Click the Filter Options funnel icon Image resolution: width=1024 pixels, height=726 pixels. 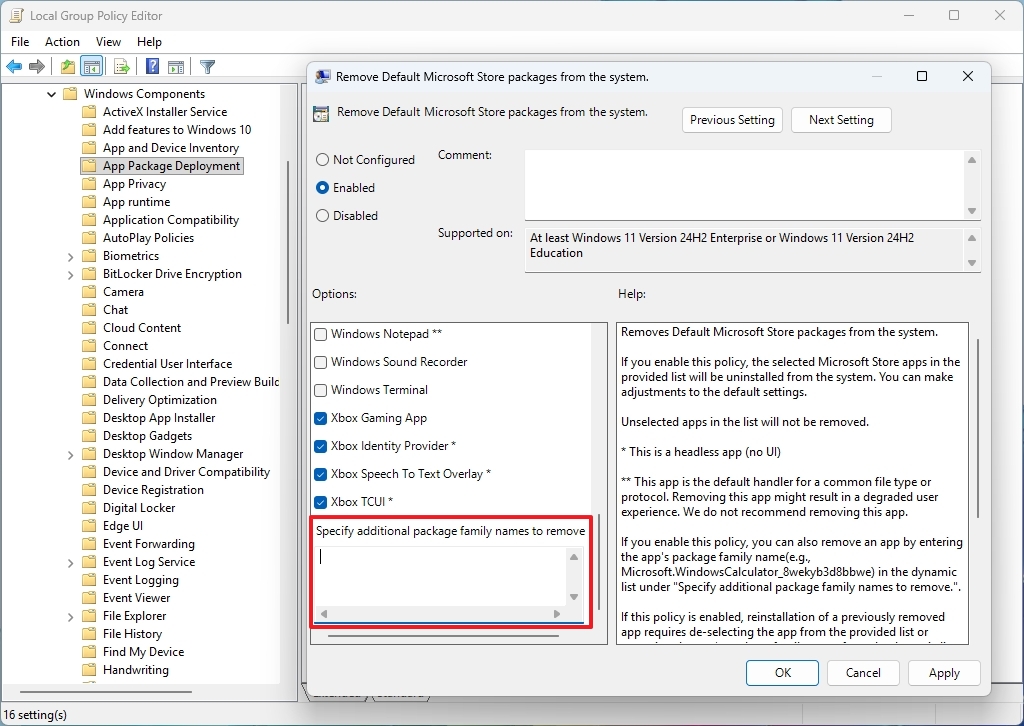[x=207, y=66]
